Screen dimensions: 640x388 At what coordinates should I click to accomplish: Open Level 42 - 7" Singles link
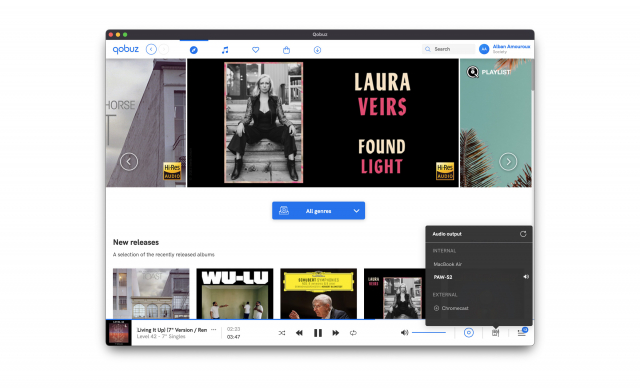(161, 337)
